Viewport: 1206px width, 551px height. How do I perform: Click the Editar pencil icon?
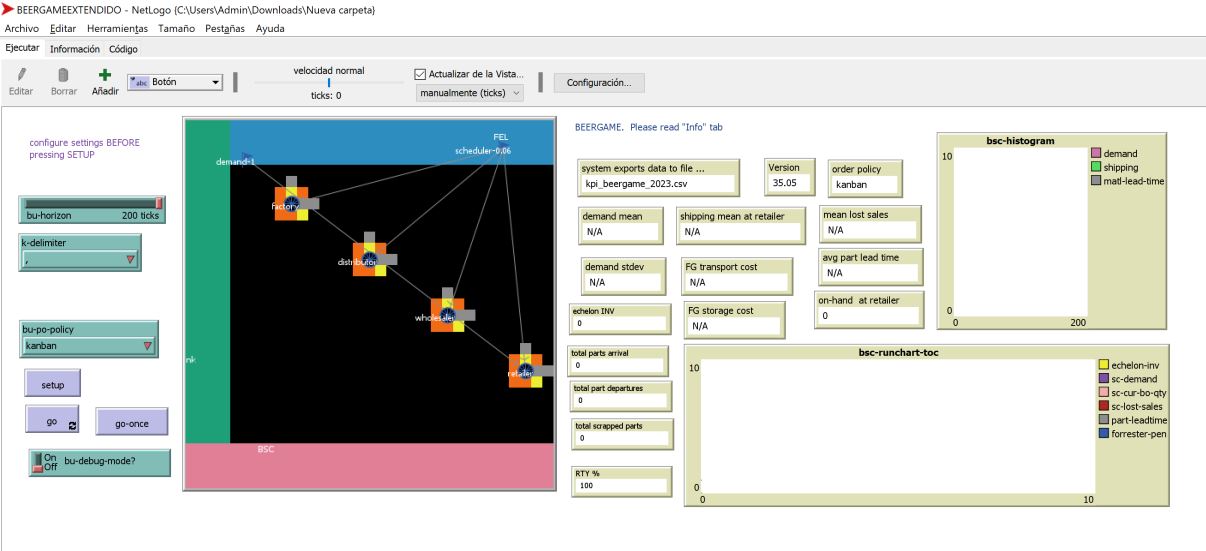coord(20,75)
